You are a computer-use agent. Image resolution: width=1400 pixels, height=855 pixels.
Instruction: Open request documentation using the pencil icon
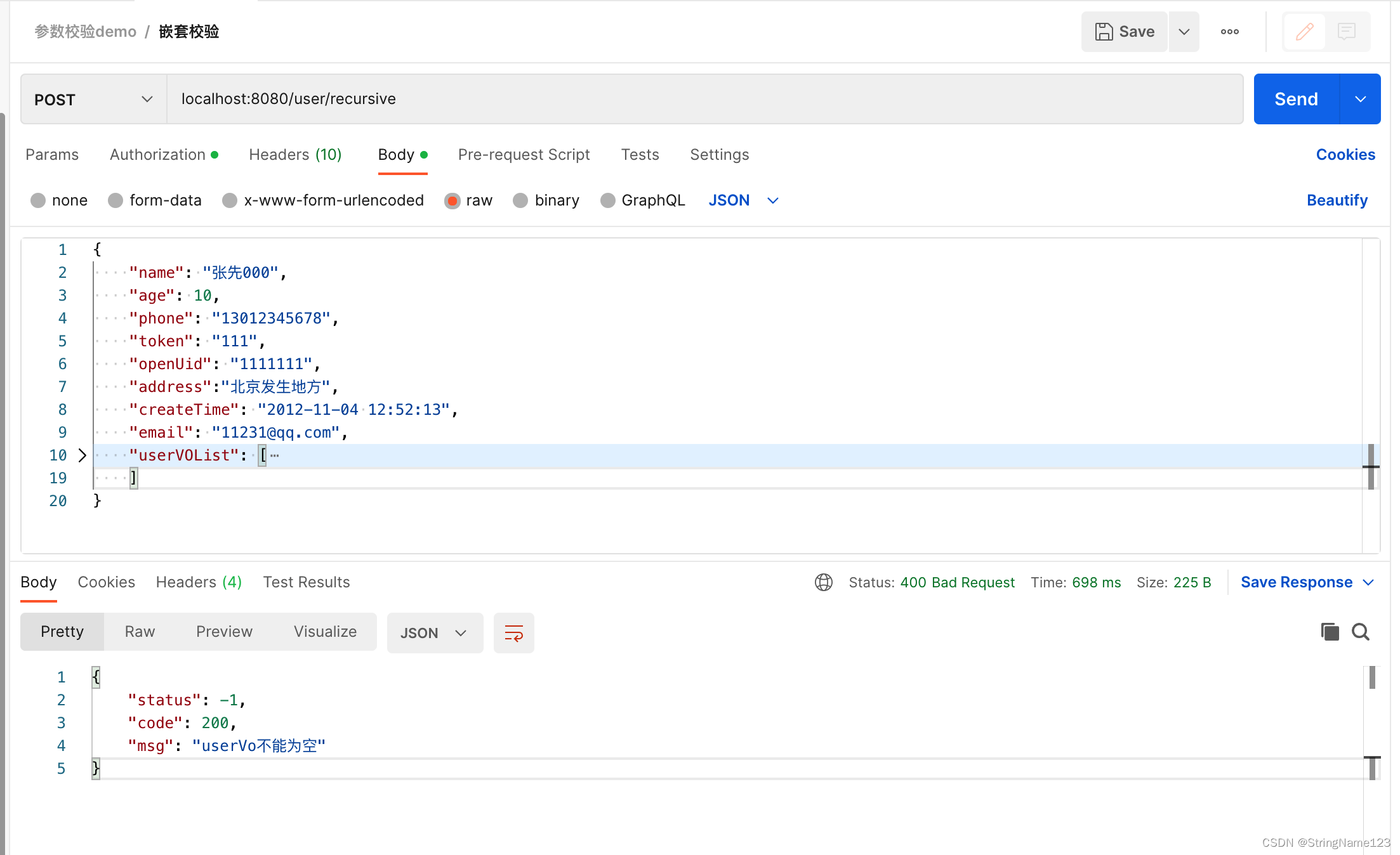(x=1304, y=31)
